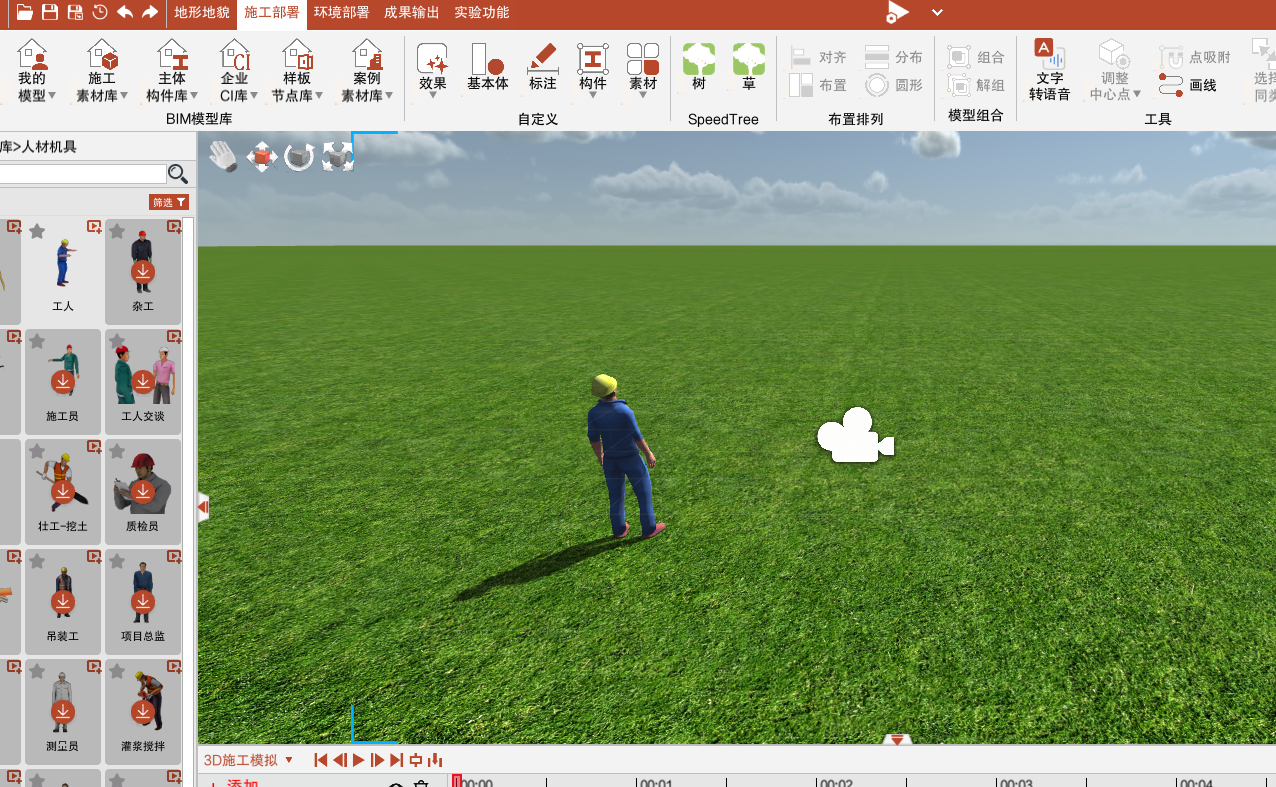Star the 工人交谈 model as favorite

[117, 341]
